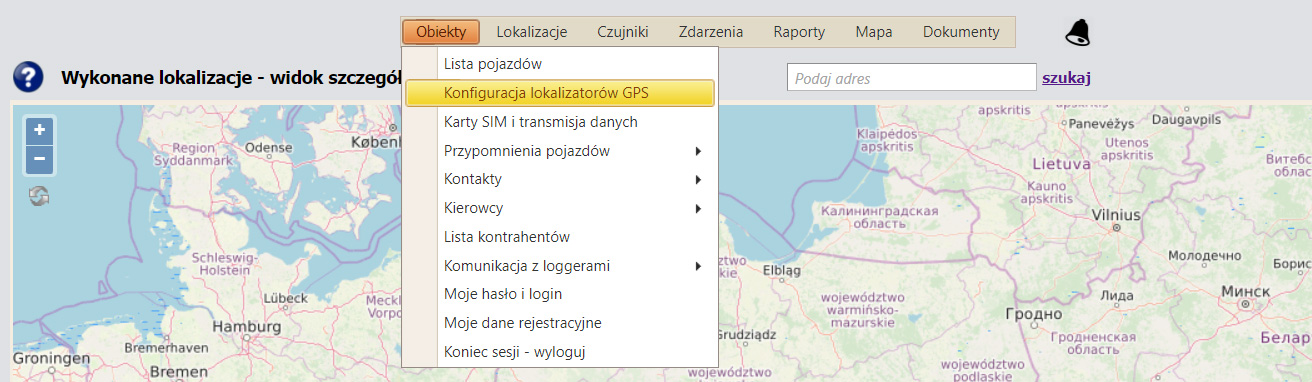Click Bremerhaven label on the map
1312x382 pixels.
168,347
